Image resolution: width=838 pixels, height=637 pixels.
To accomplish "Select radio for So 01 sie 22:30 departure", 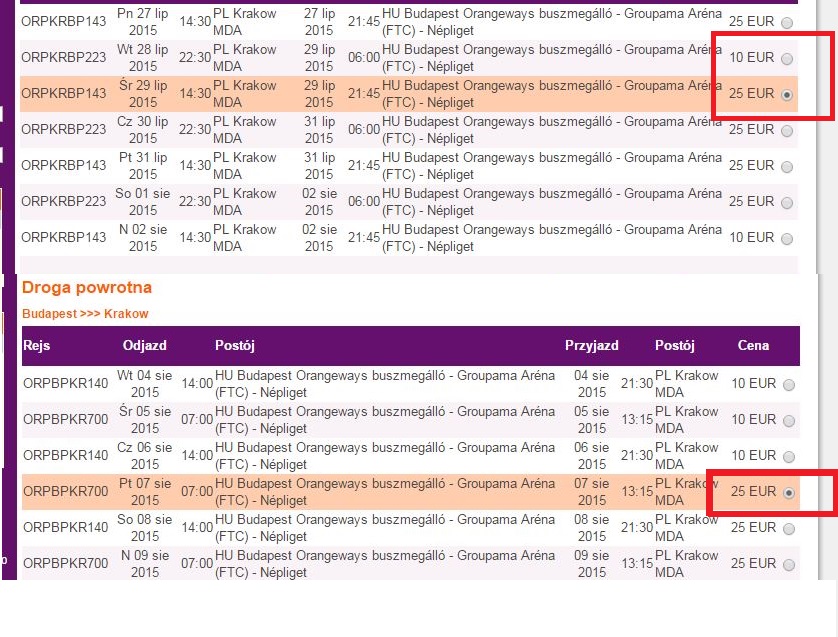I will pos(787,203).
